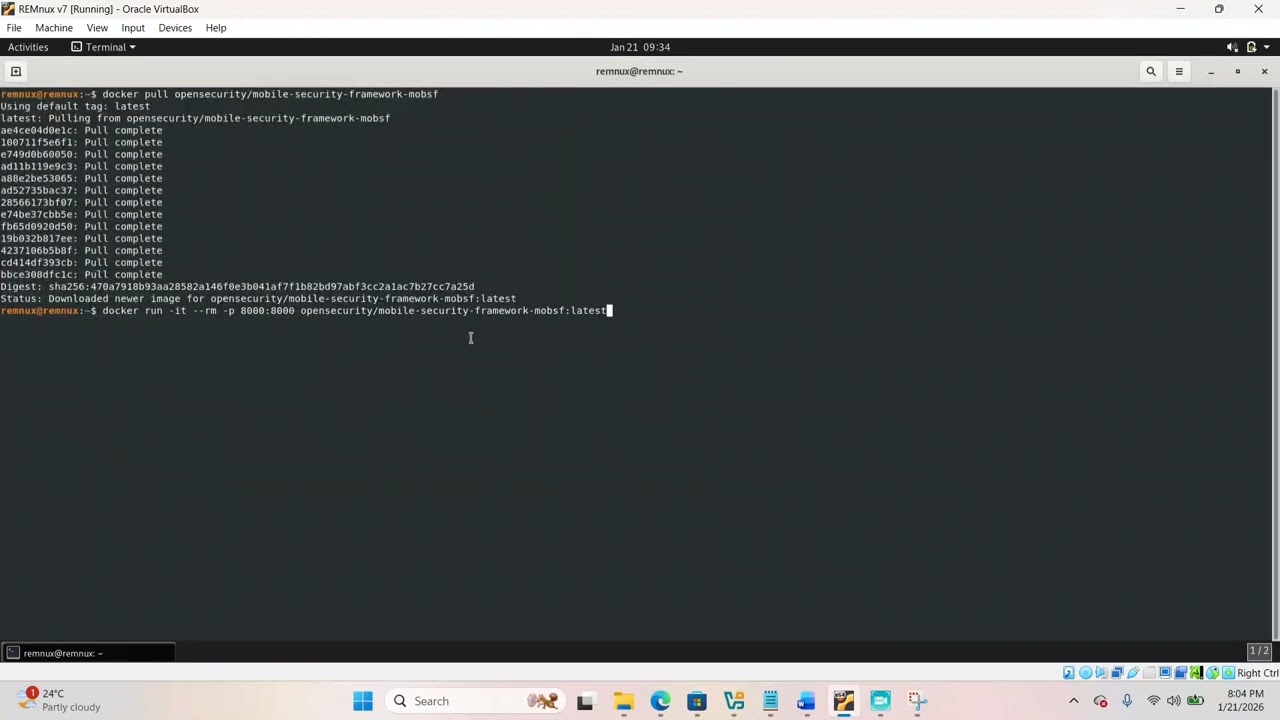Open GNOME power system menu arrow

click(x=1266, y=47)
